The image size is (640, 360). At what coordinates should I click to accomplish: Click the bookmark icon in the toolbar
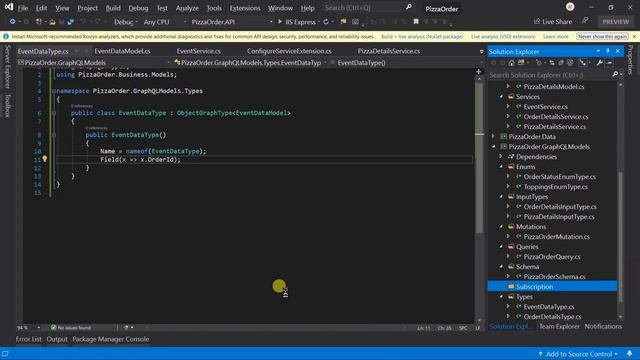pos(416,22)
